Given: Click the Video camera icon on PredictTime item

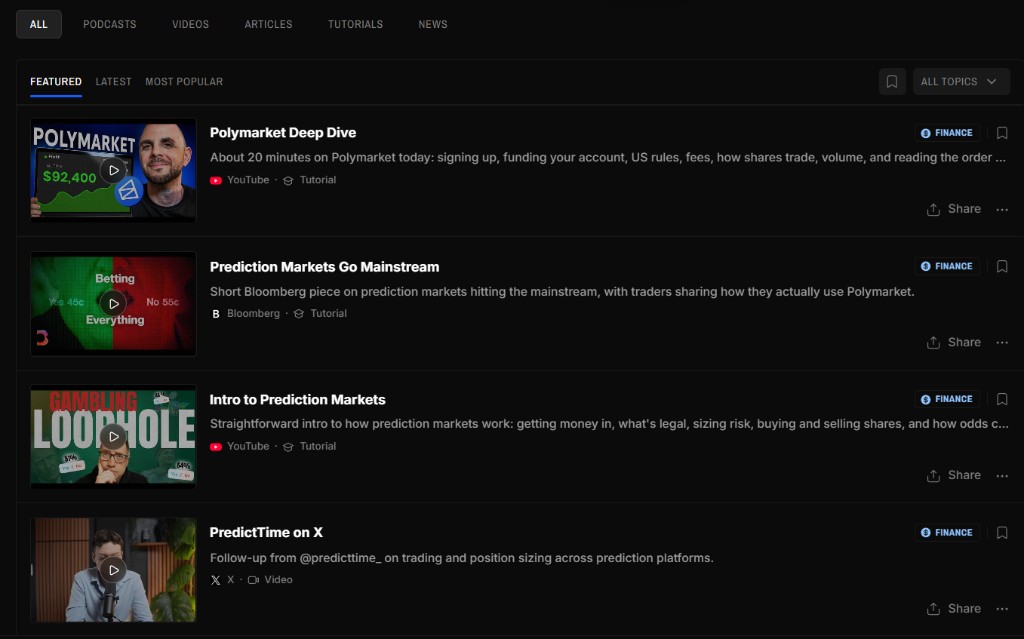Looking at the screenshot, I should 253,580.
